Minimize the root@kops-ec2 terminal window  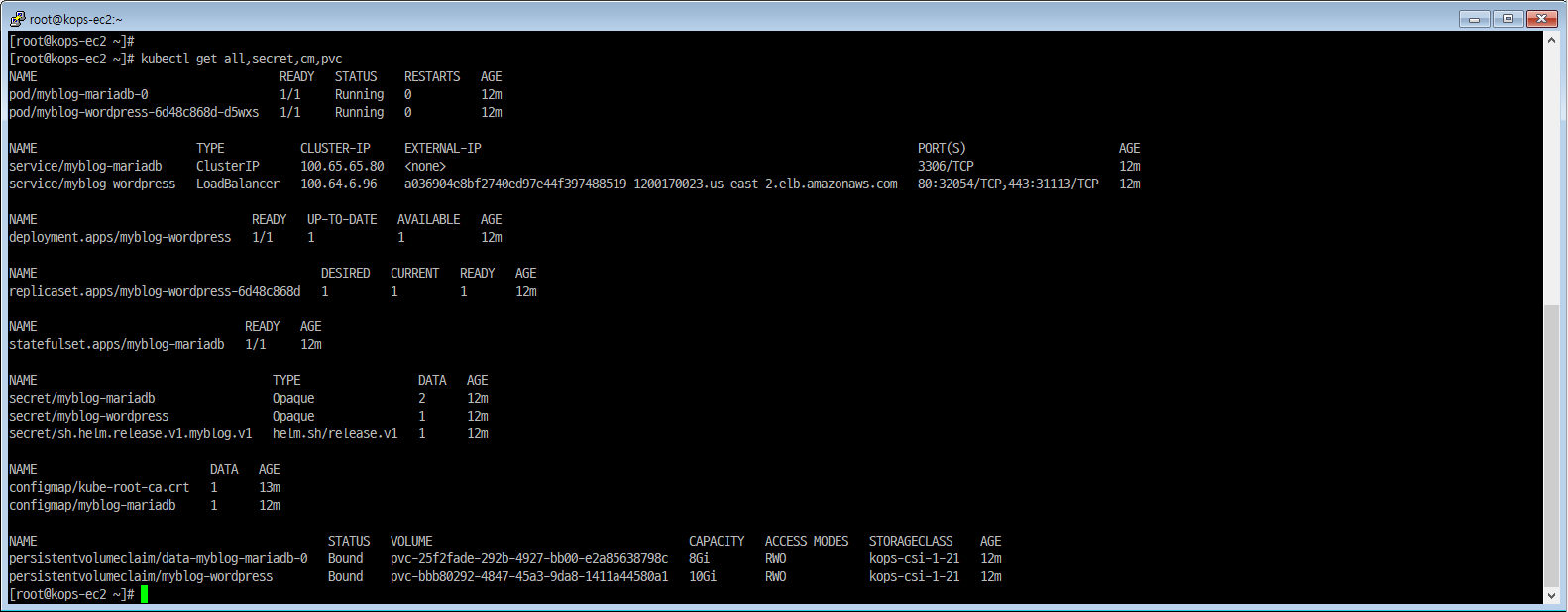click(x=1474, y=18)
